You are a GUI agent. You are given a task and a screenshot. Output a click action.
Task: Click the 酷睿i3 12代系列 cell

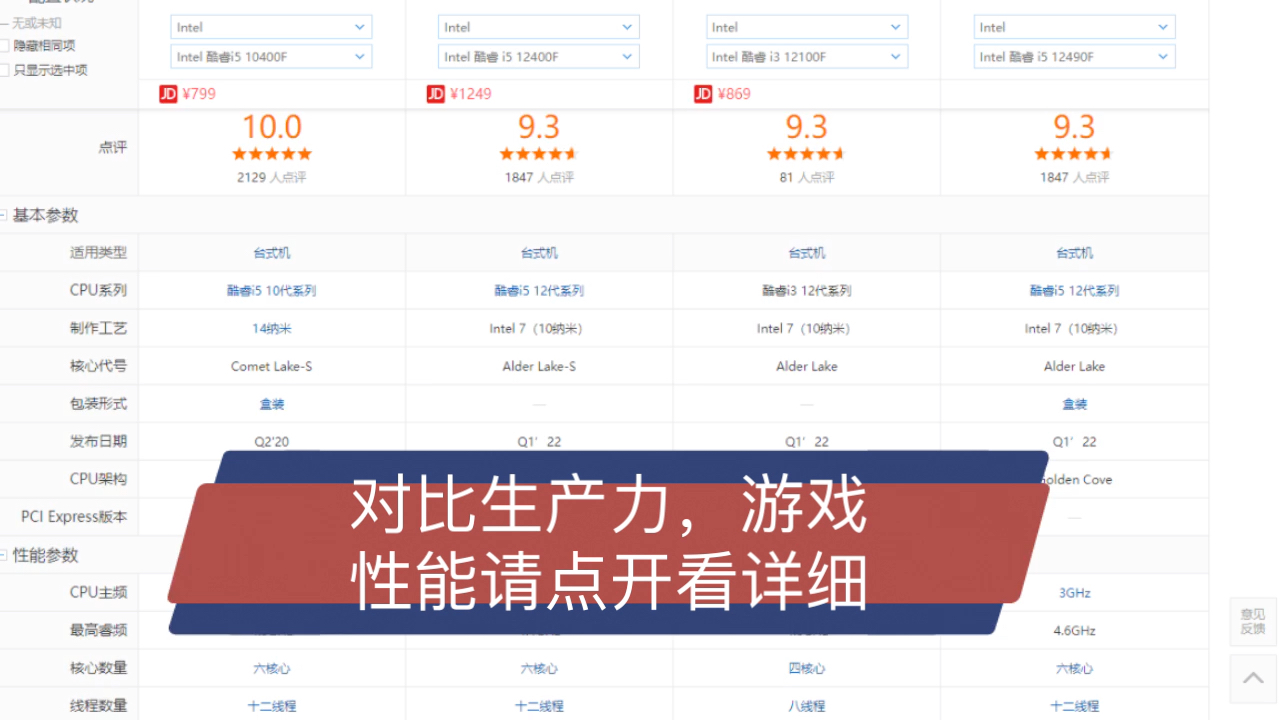click(x=806, y=291)
